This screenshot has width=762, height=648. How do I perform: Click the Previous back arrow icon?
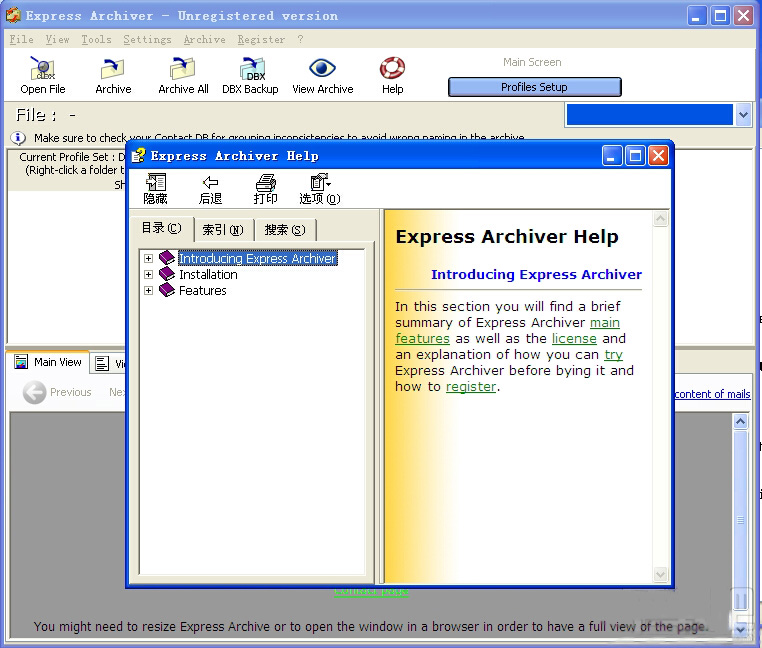[35, 392]
